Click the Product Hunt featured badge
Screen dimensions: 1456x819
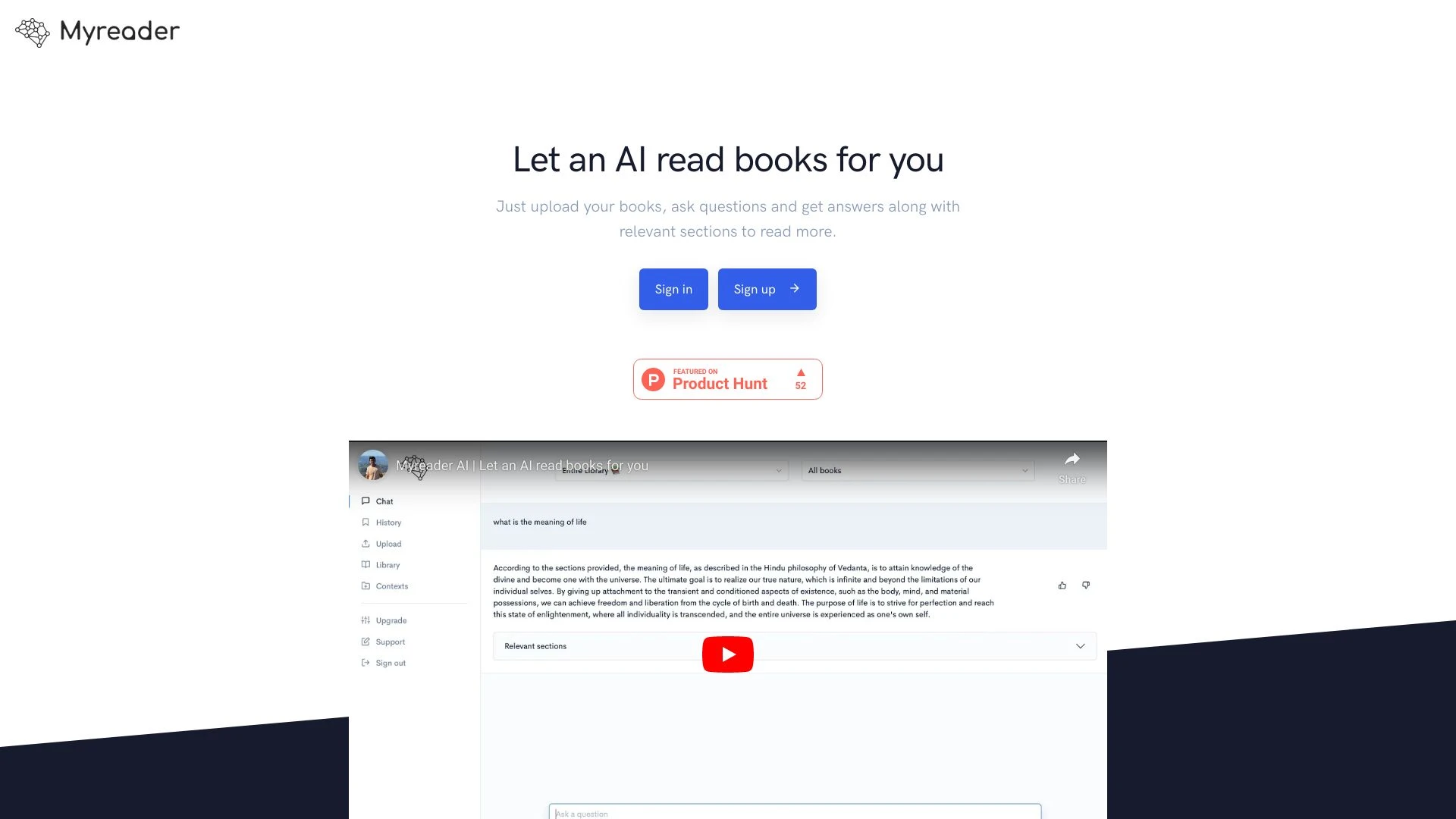click(728, 378)
